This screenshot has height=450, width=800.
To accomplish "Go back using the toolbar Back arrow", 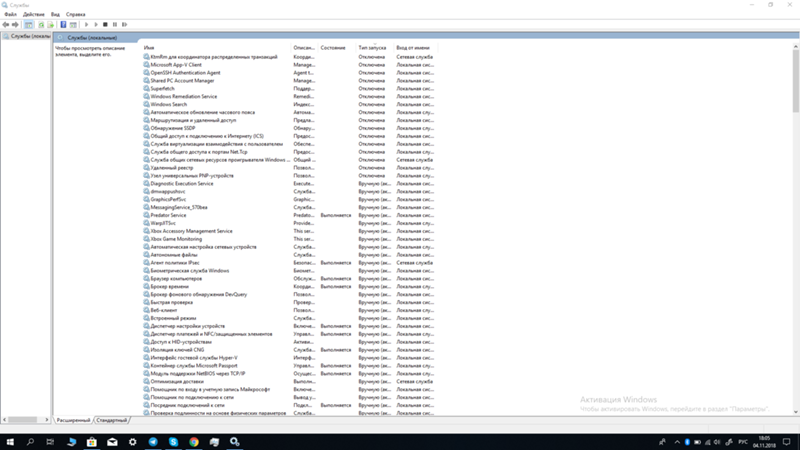I will pyautogui.click(x=6, y=24).
